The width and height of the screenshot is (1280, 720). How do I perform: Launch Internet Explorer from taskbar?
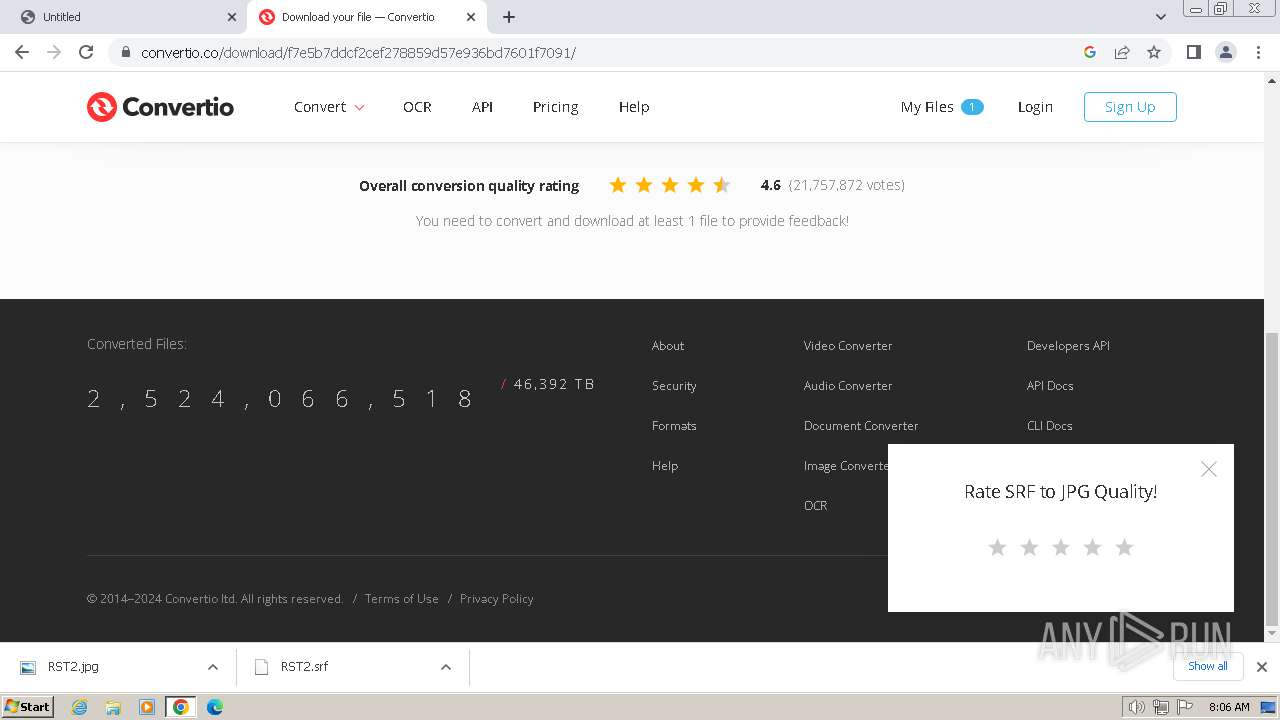coord(79,707)
